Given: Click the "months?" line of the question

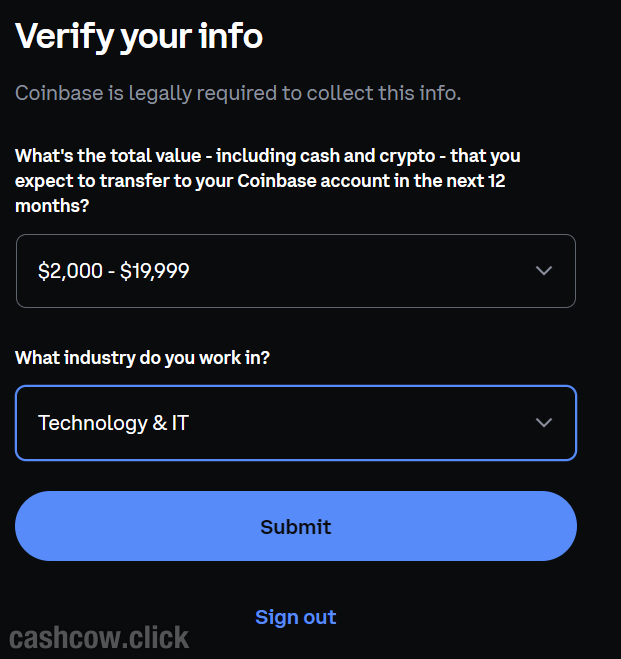Looking at the screenshot, I should (x=51, y=206).
